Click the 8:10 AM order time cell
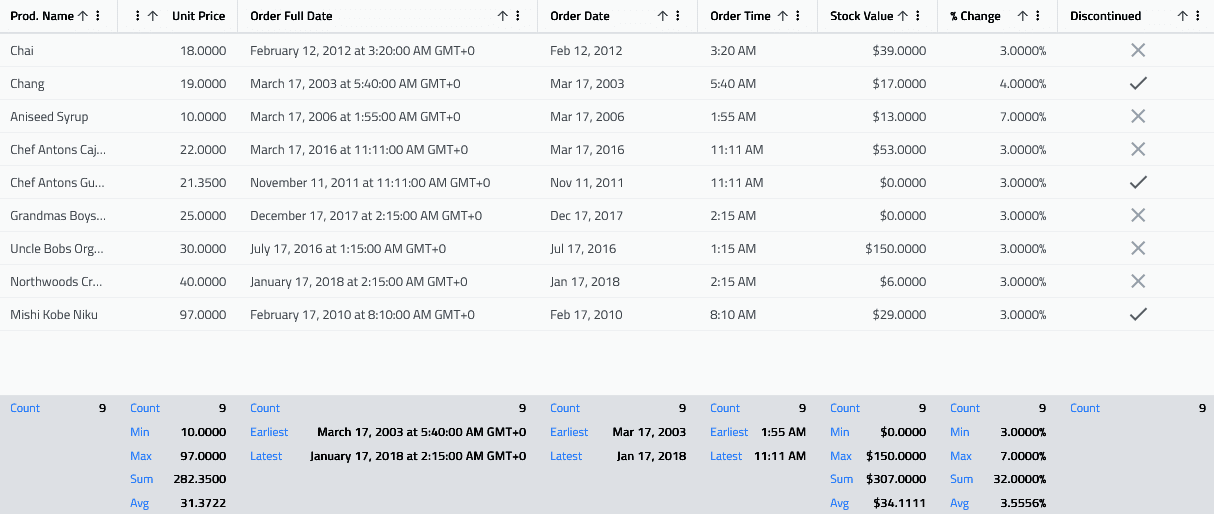 pos(758,314)
